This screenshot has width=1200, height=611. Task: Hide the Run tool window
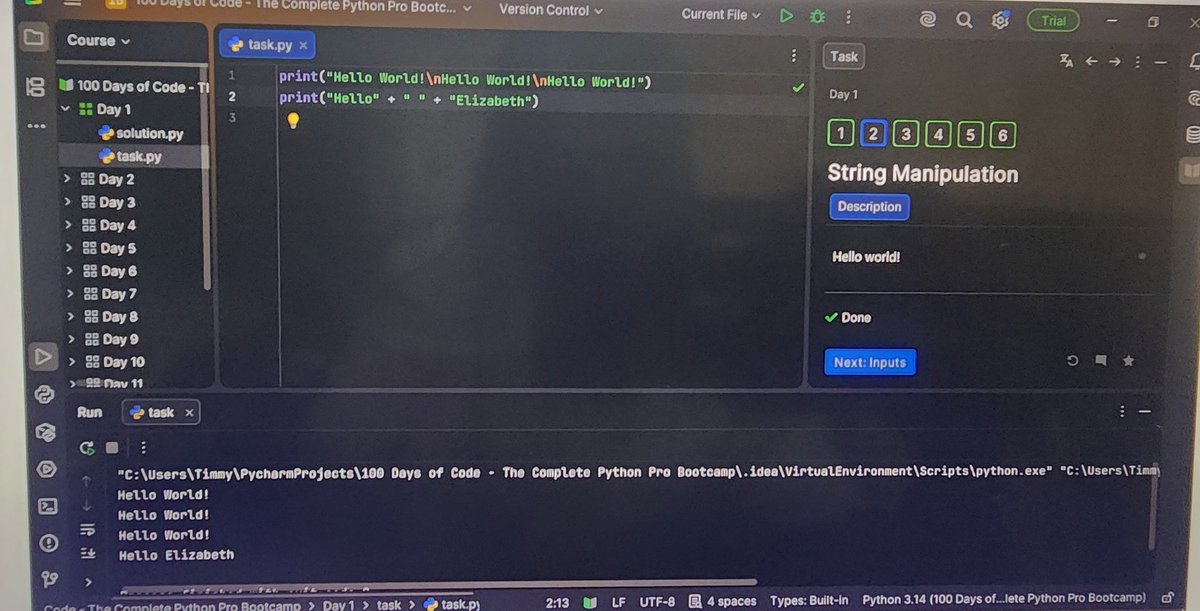pos(1146,411)
